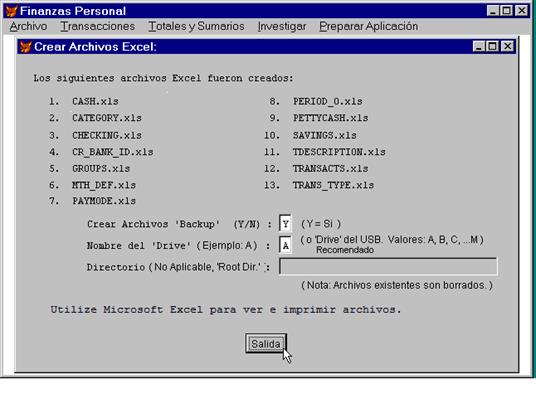This screenshot has height=399, width=536.
Task: Close the Finanzas Personal main window
Action: click(x=522, y=11)
